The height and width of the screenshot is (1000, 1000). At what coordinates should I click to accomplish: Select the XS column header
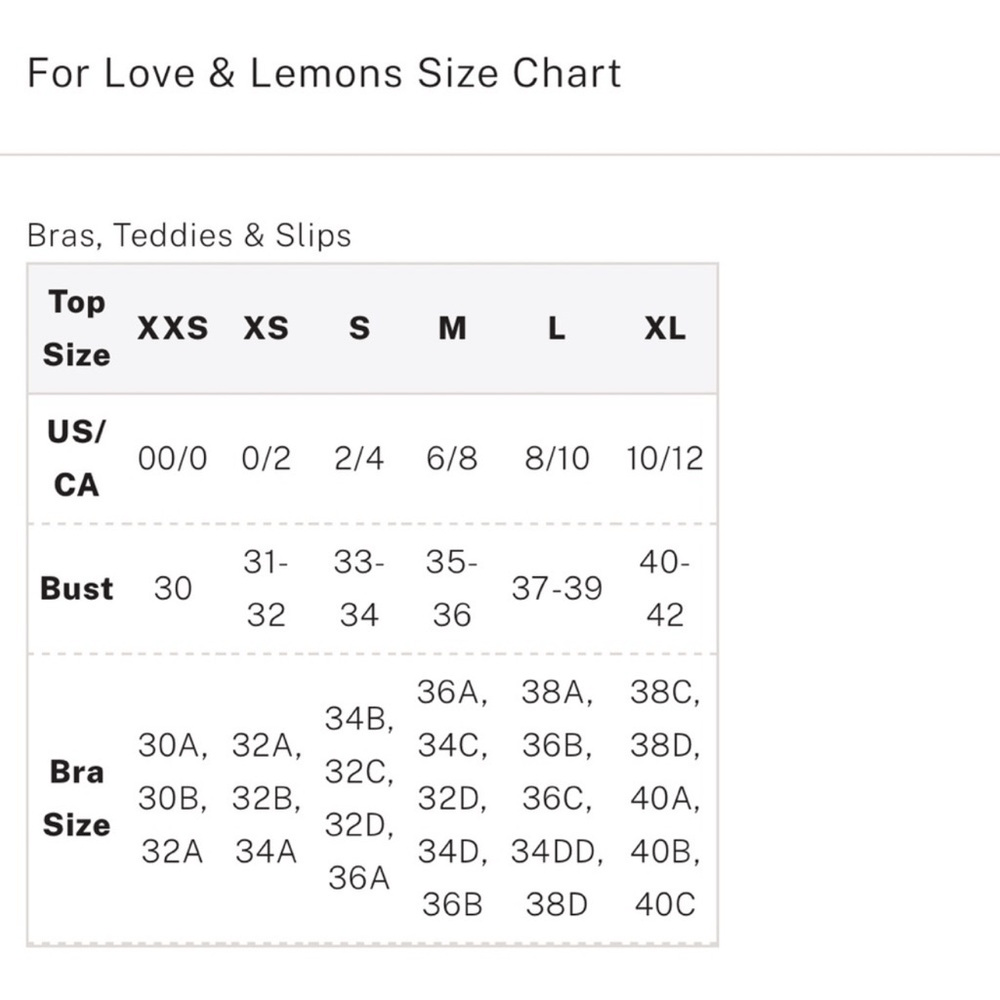(x=266, y=328)
